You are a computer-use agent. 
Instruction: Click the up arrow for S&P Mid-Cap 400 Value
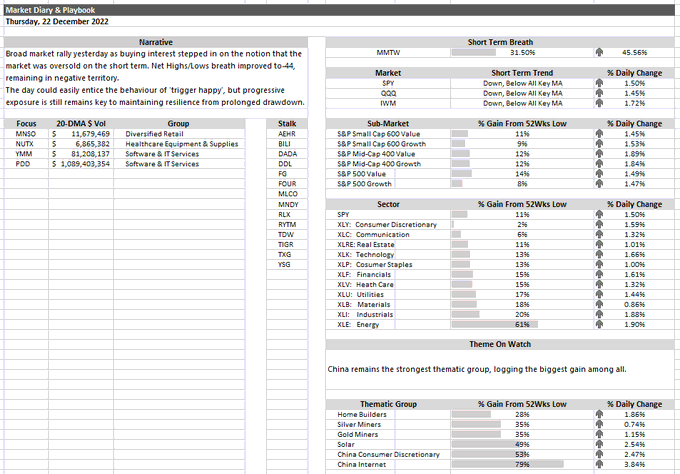coord(599,154)
